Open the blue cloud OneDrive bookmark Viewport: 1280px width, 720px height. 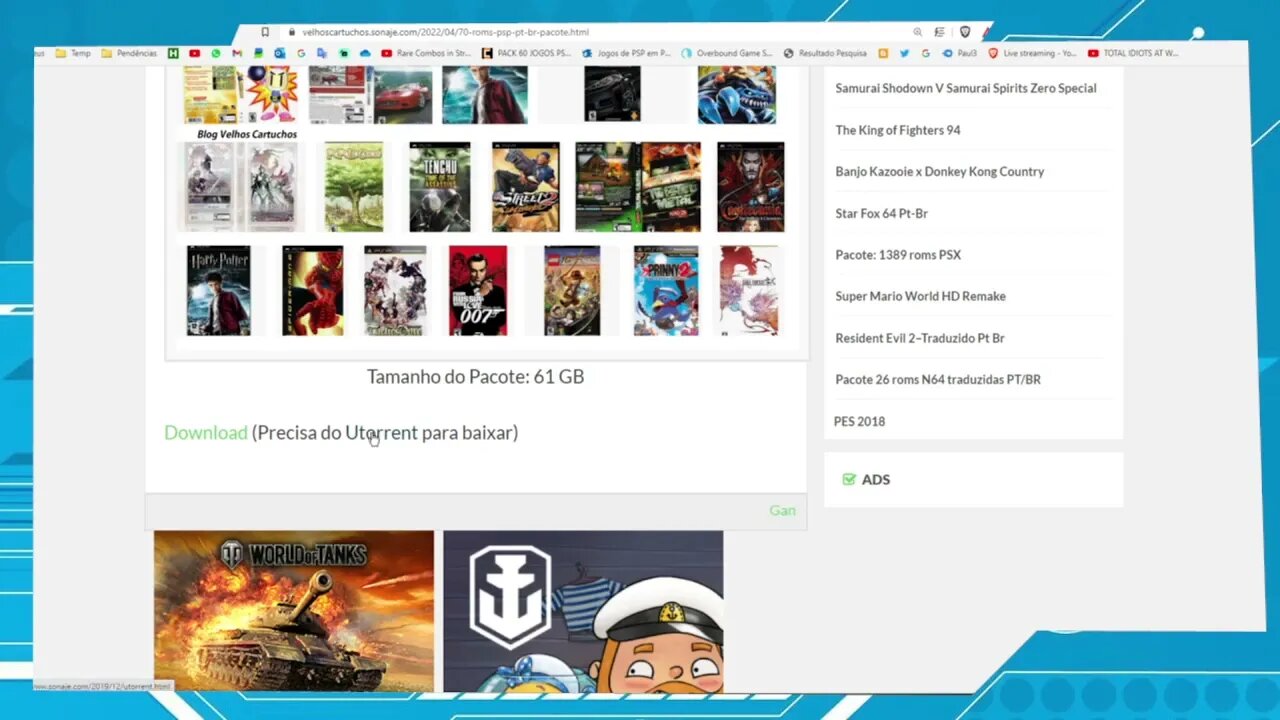(x=365, y=53)
